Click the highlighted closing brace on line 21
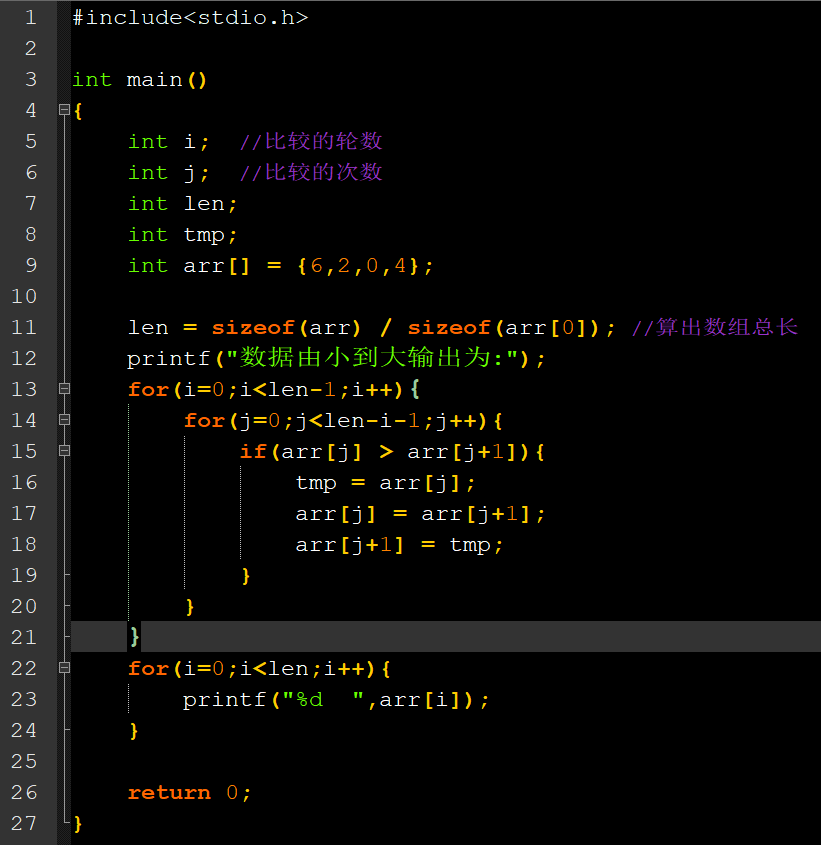 click(134, 637)
